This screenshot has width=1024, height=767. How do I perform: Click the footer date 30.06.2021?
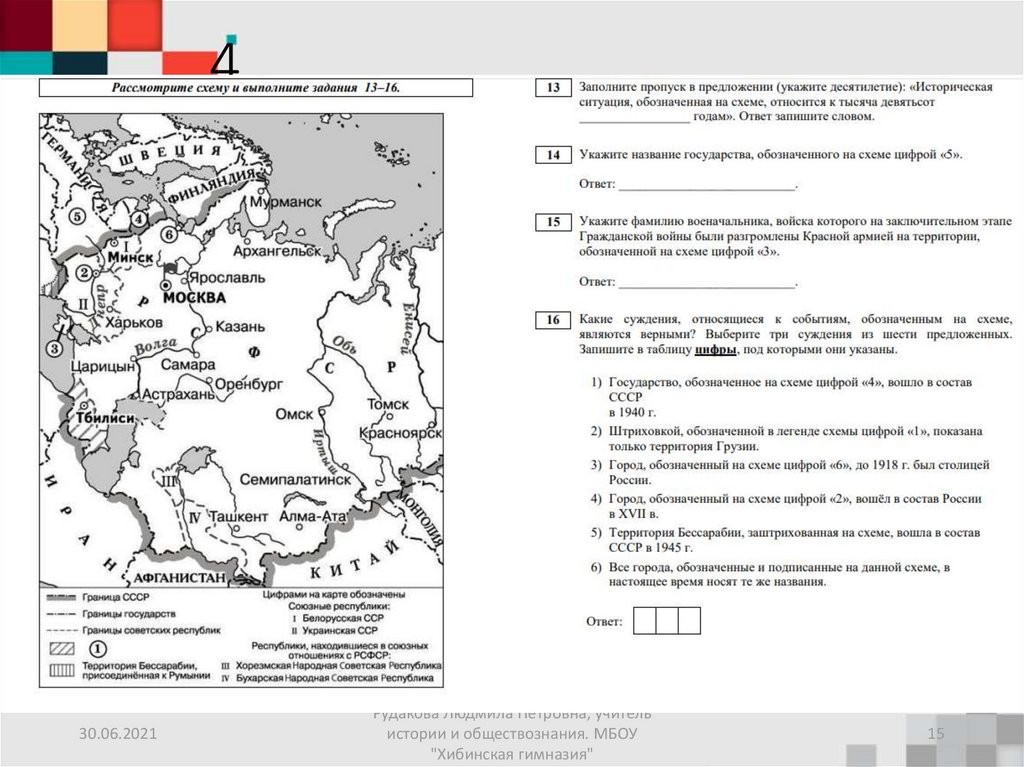118,733
